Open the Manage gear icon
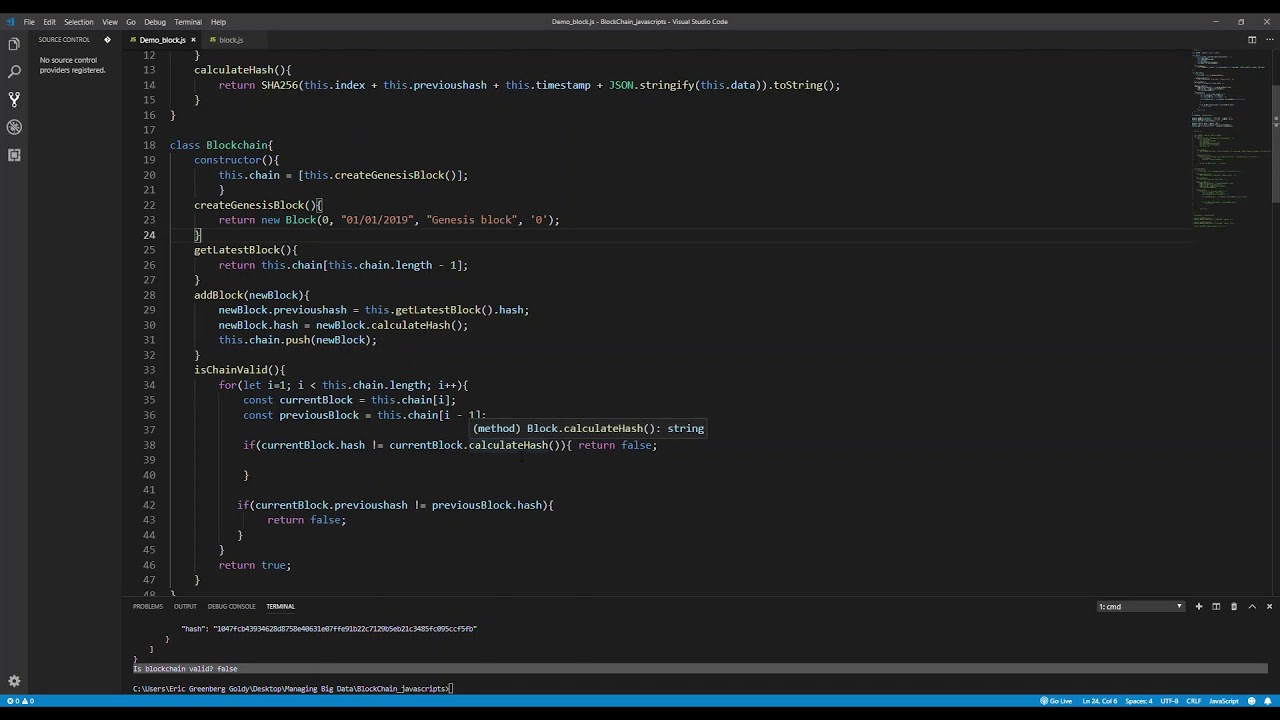This screenshot has width=1280, height=720. pos(14,681)
